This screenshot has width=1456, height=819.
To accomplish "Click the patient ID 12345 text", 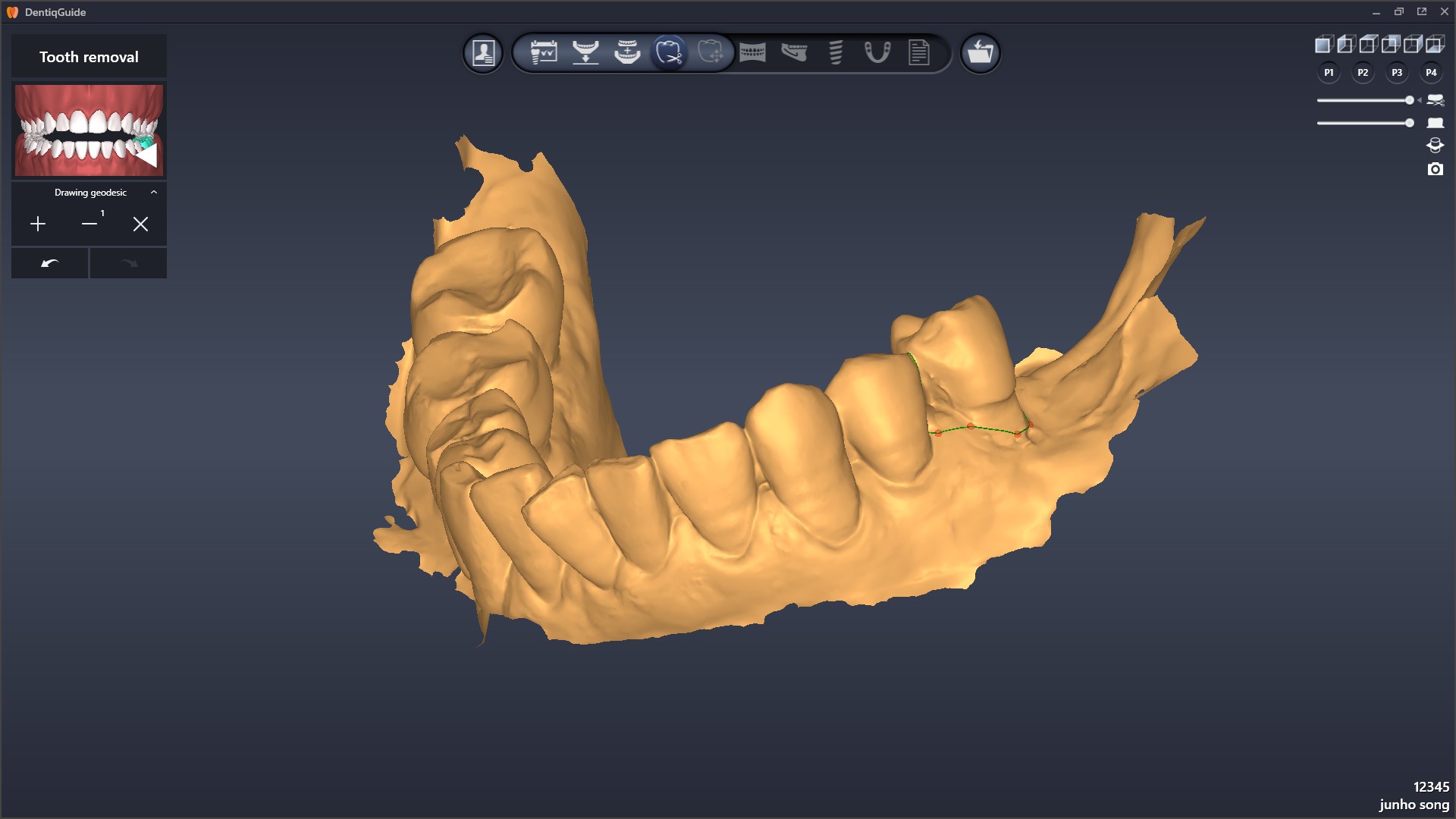I will pyautogui.click(x=1431, y=787).
